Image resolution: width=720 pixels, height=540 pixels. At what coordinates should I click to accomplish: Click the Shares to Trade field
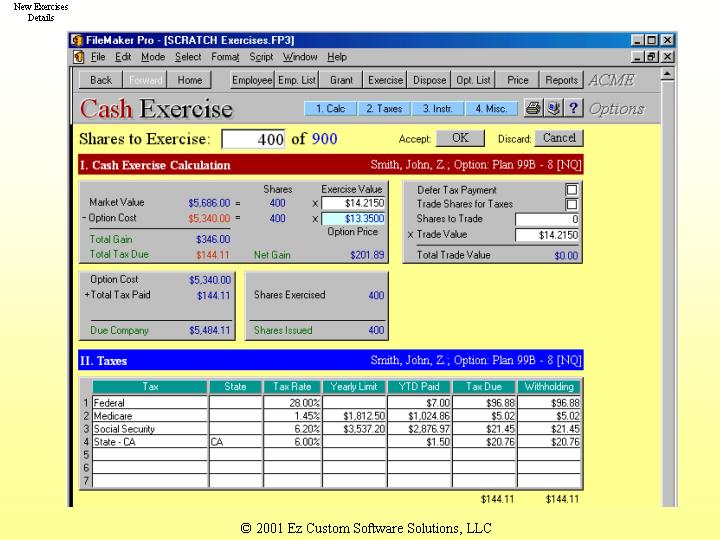coord(547,219)
